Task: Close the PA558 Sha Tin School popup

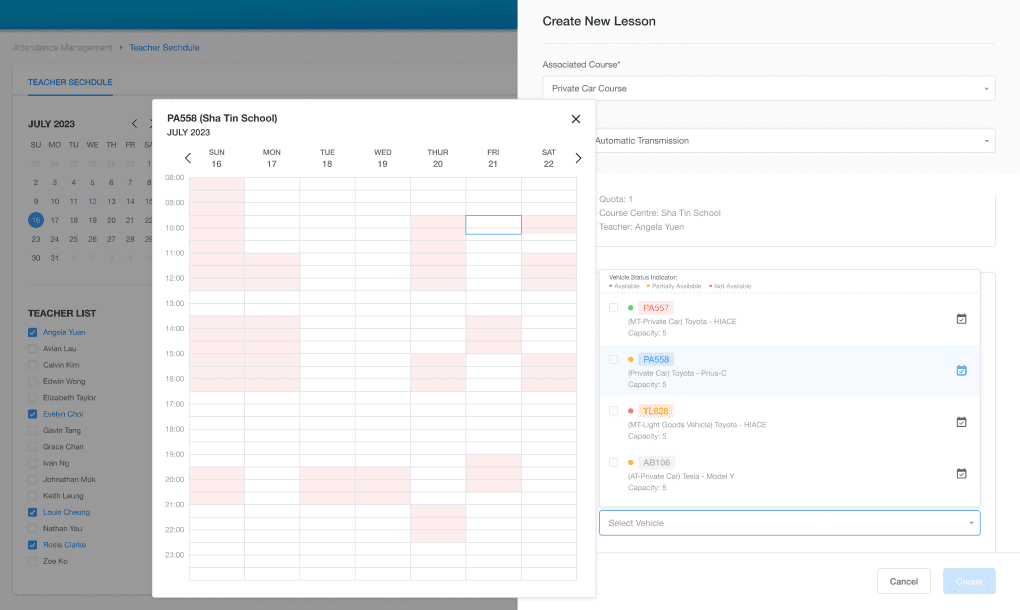Action: pyautogui.click(x=575, y=118)
